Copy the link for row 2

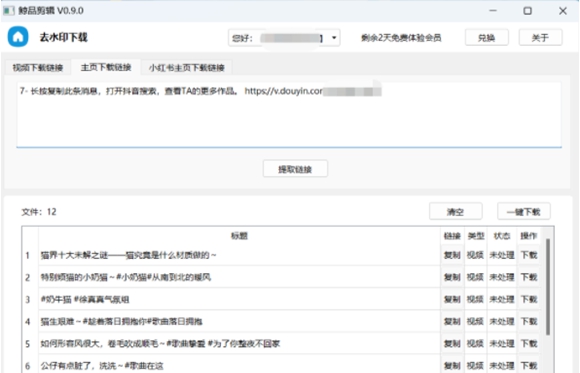[x=452, y=277]
